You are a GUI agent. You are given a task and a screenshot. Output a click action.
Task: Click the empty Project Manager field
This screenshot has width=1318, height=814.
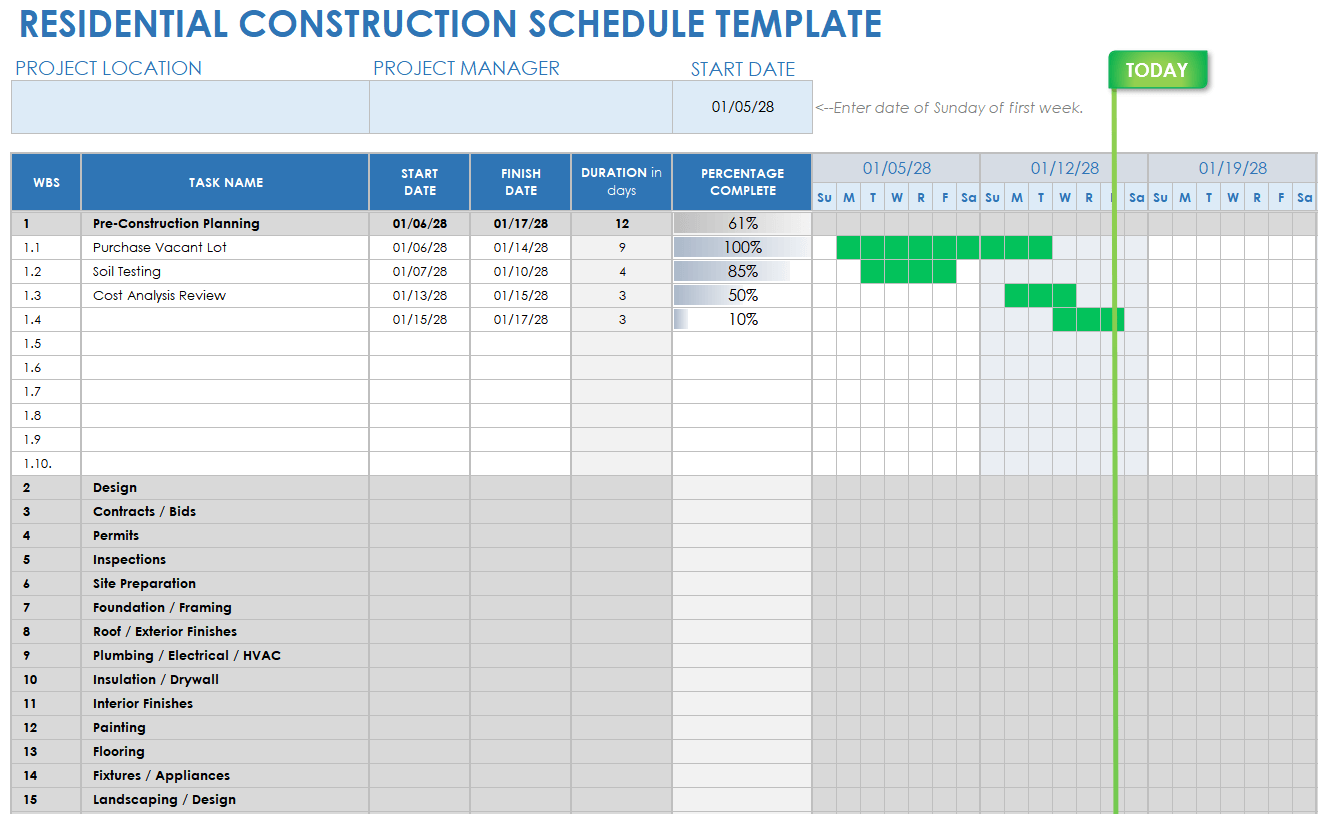coord(520,107)
